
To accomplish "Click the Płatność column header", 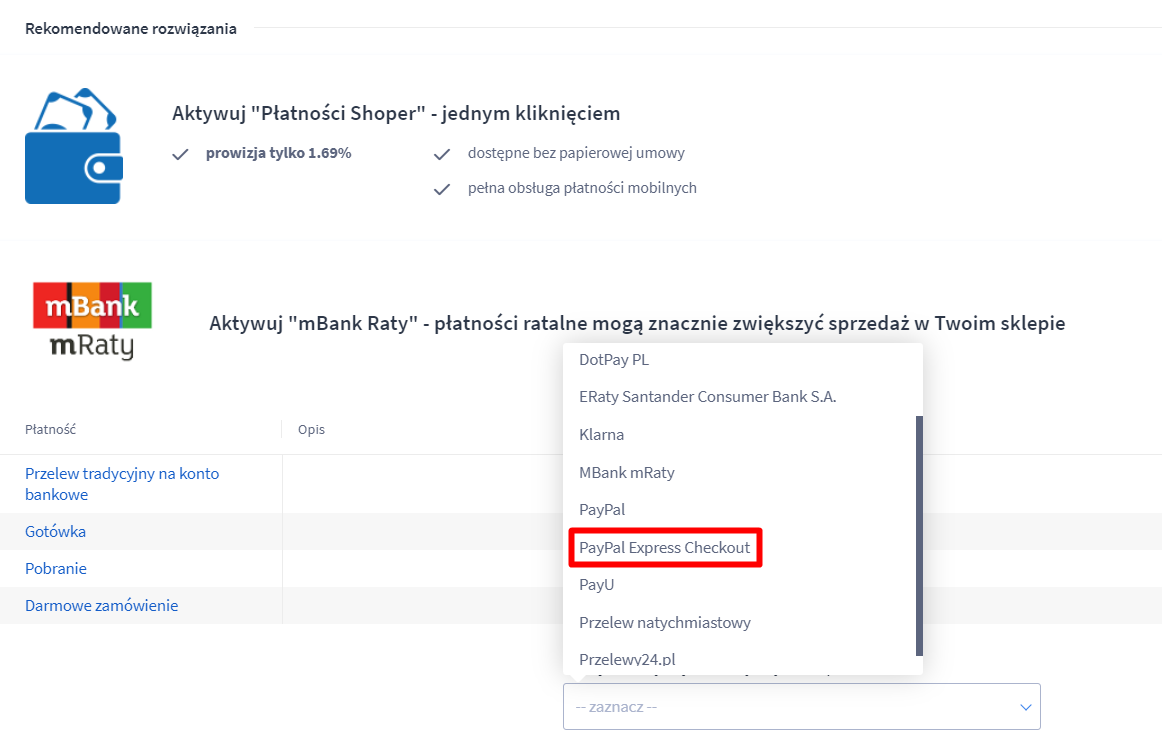I will click(x=50, y=429).
